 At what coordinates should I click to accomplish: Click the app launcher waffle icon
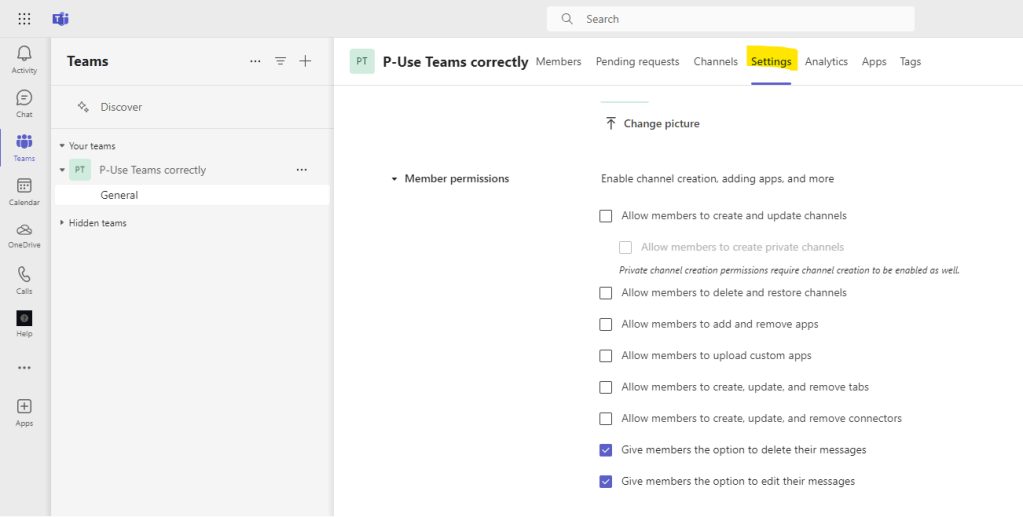pos(24,19)
